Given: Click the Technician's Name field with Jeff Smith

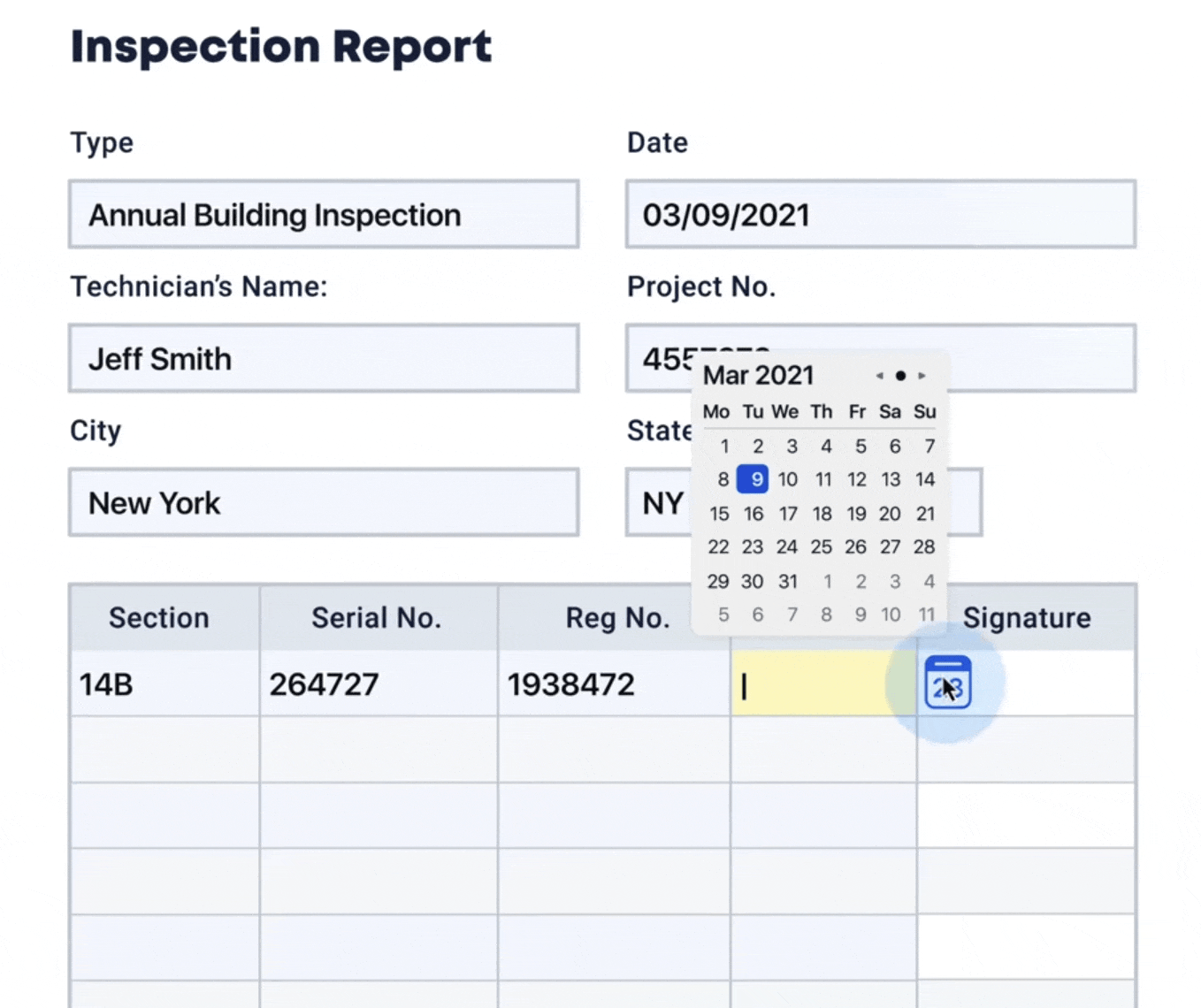Looking at the screenshot, I should 324,359.
